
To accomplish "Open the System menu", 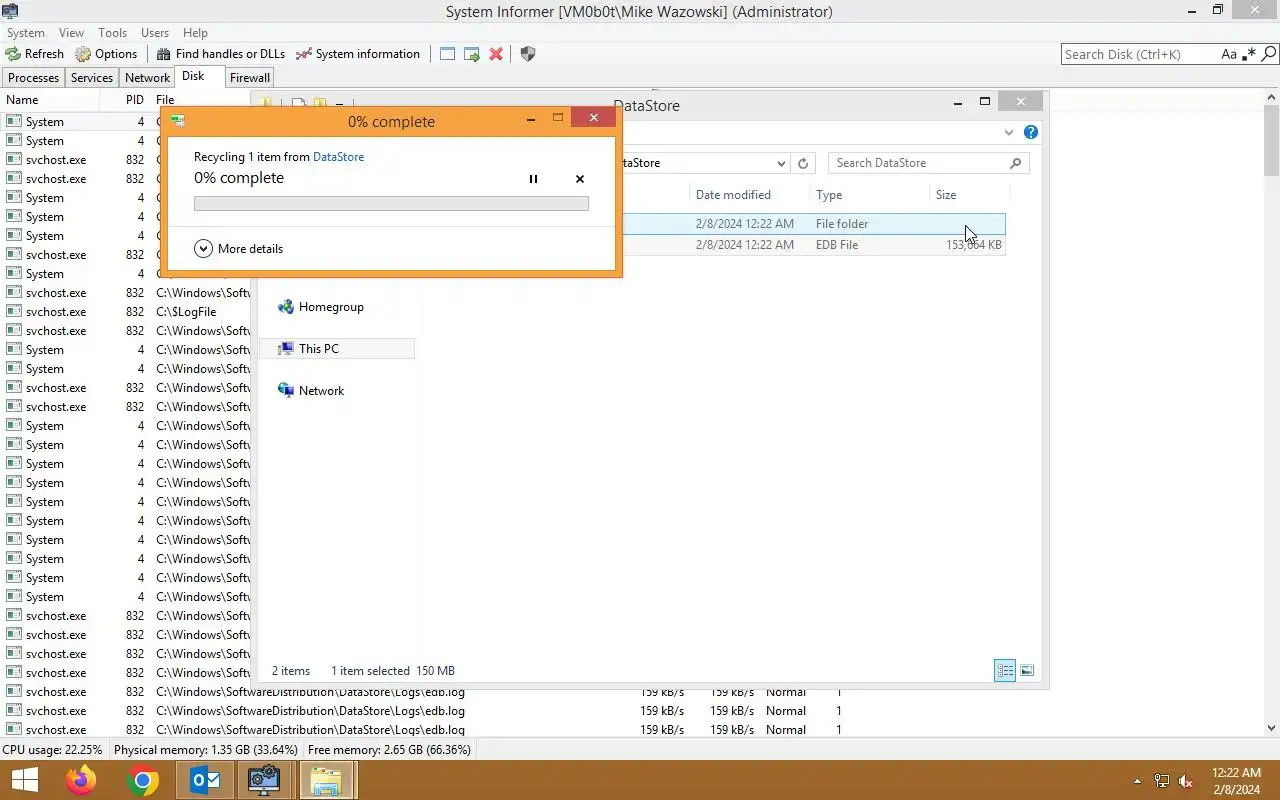I will click(x=26, y=33).
